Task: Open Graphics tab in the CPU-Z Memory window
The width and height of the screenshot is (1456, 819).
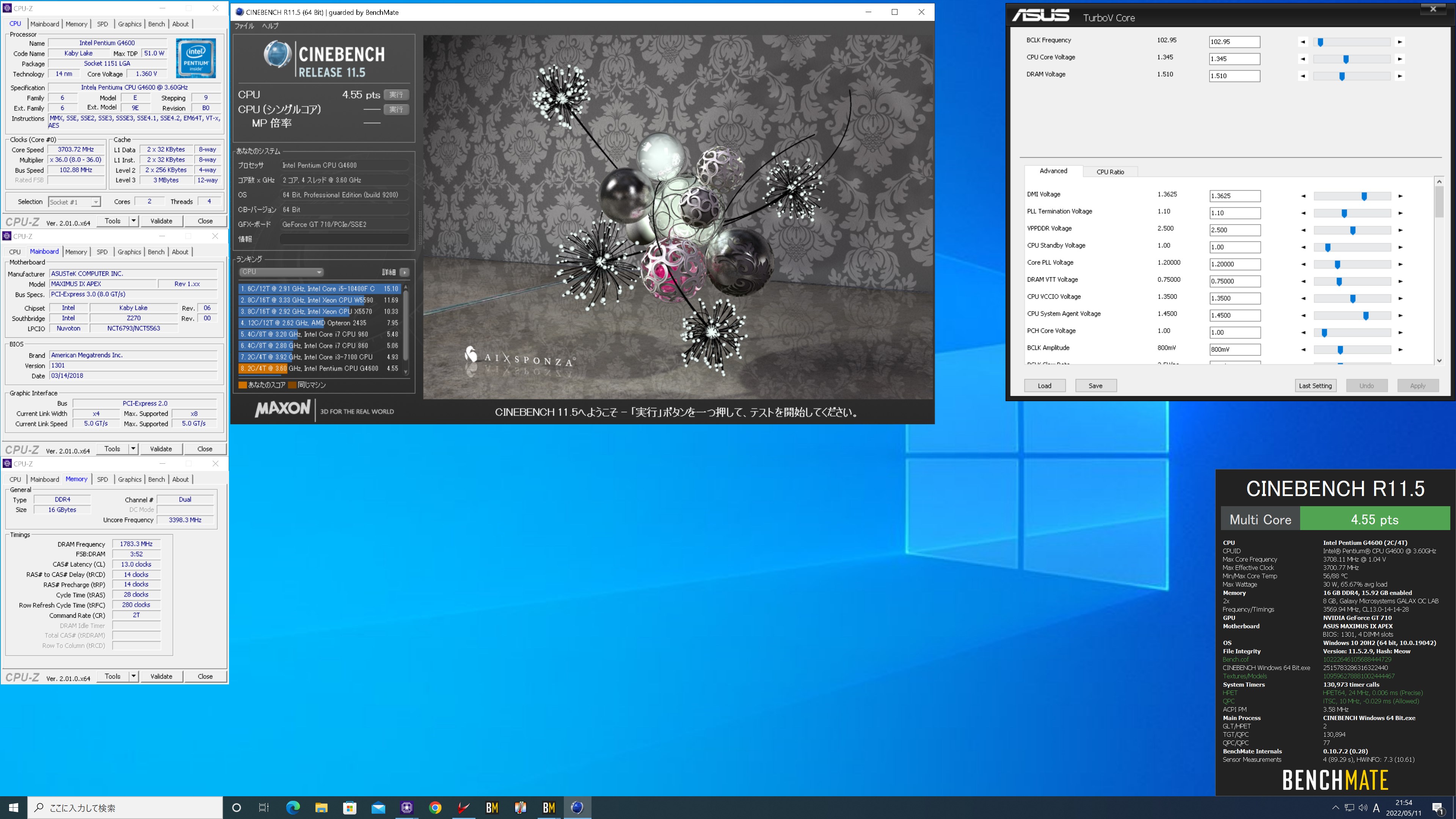Action: (x=129, y=479)
